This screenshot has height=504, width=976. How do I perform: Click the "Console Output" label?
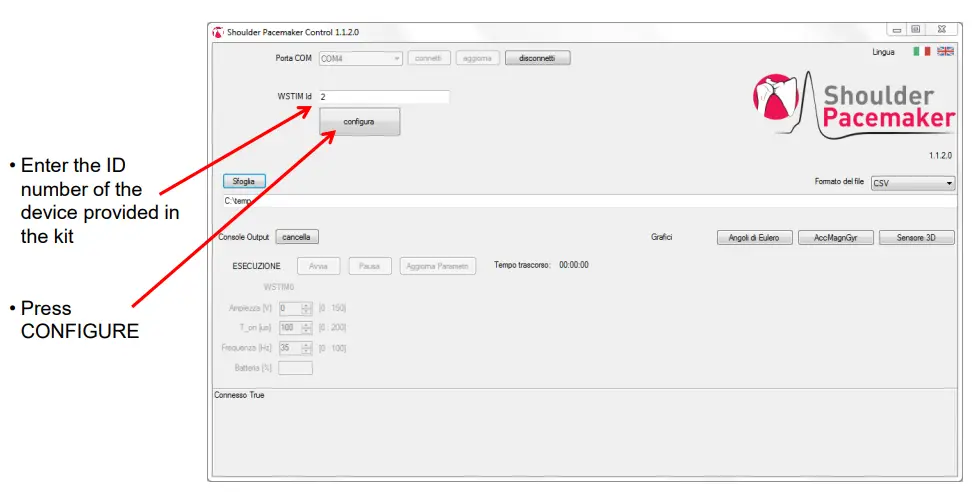pyautogui.click(x=243, y=237)
